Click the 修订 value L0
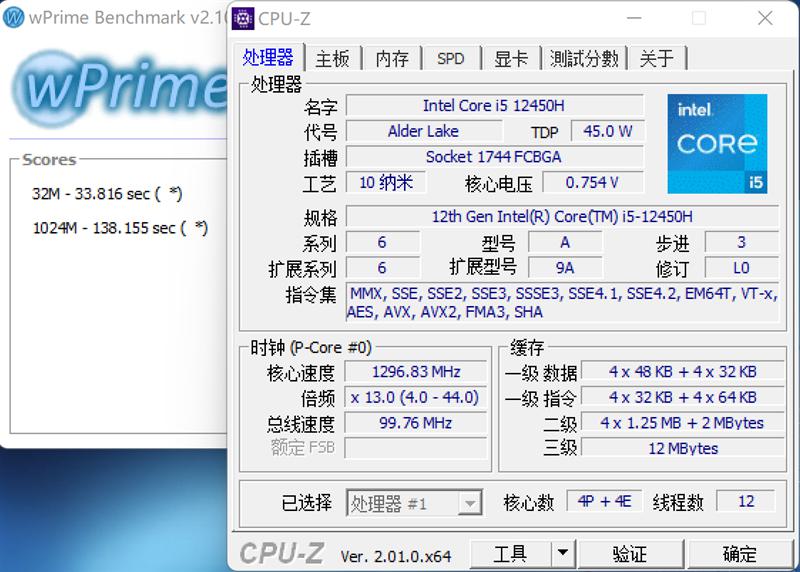This screenshot has width=800, height=572. 741,268
